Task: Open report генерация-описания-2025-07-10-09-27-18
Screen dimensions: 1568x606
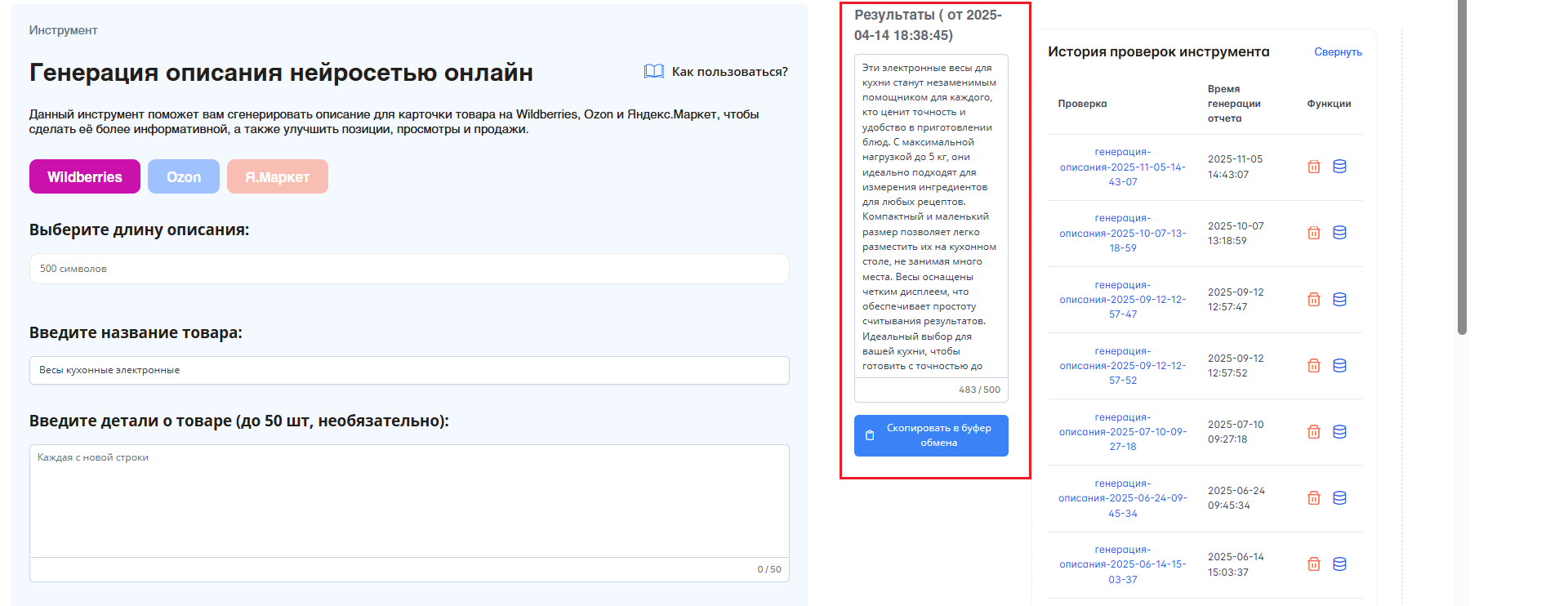Action: (x=1122, y=432)
